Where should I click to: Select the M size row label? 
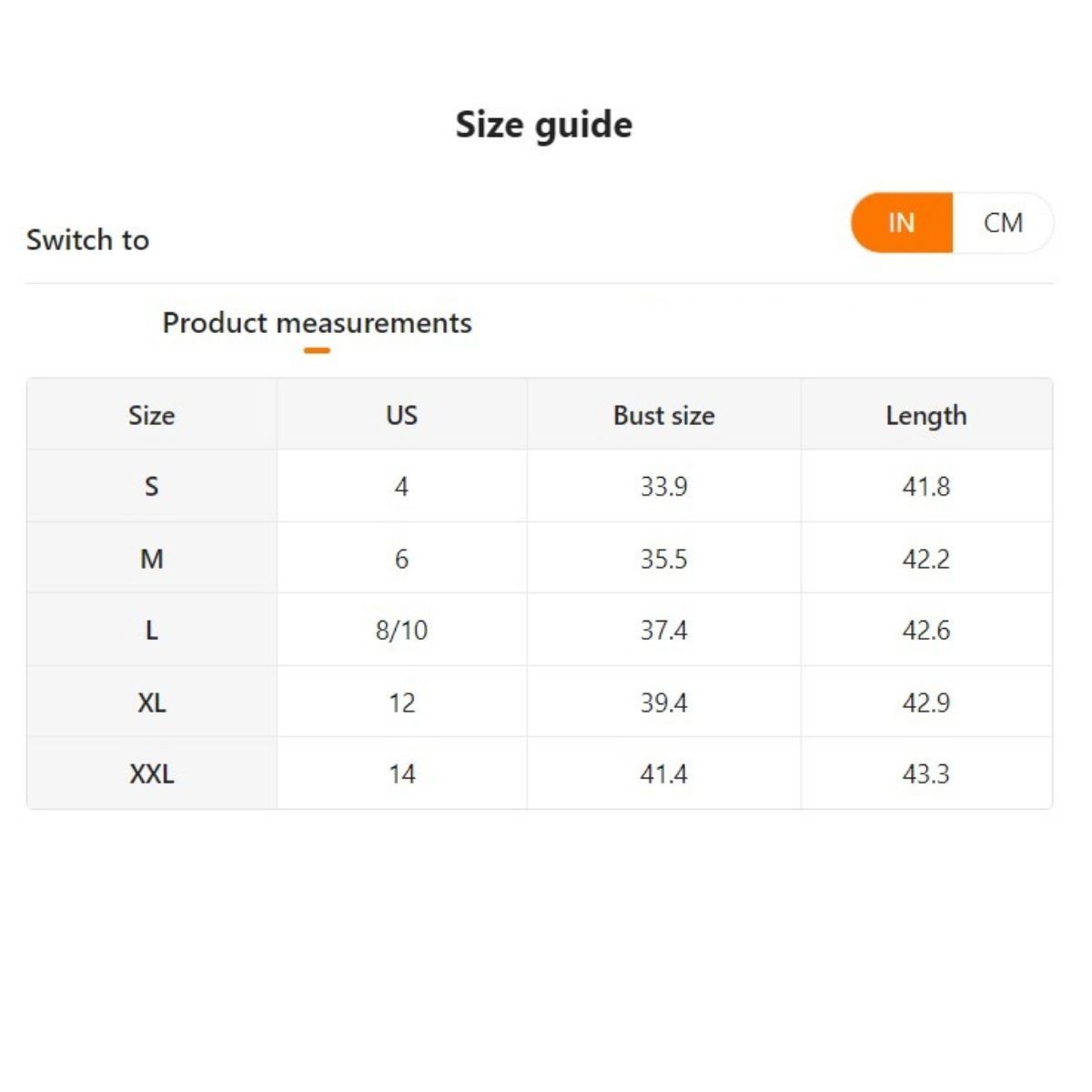(x=151, y=559)
